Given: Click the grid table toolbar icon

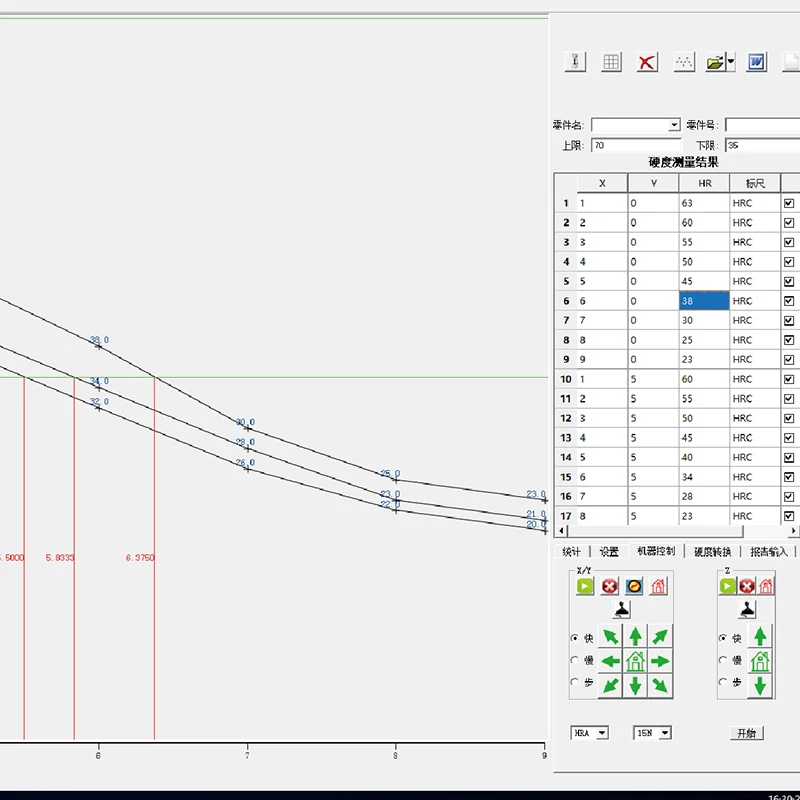Looking at the screenshot, I should [611, 62].
